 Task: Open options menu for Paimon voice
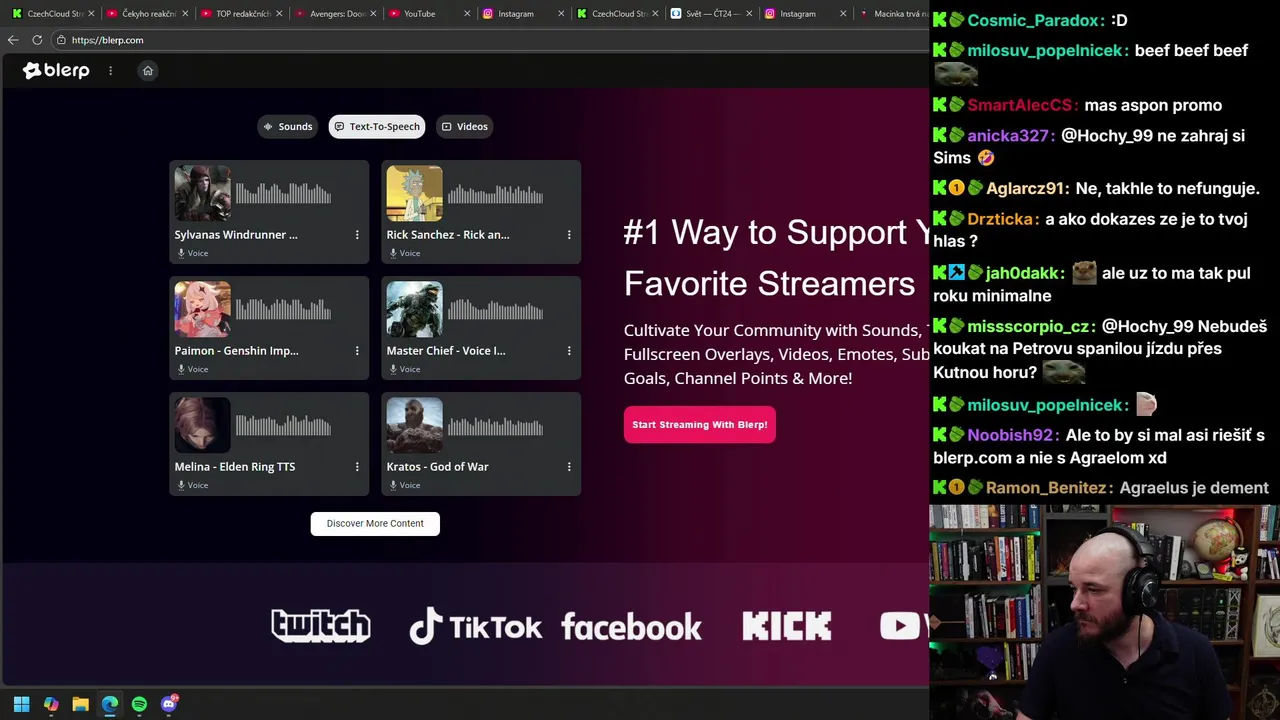[357, 351]
